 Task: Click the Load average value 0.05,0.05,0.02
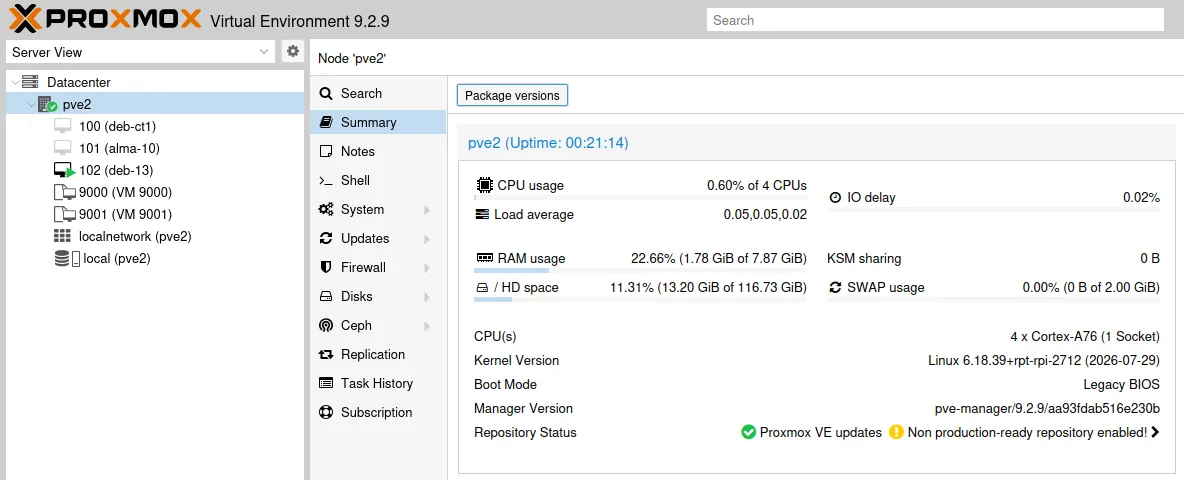coord(765,214)
